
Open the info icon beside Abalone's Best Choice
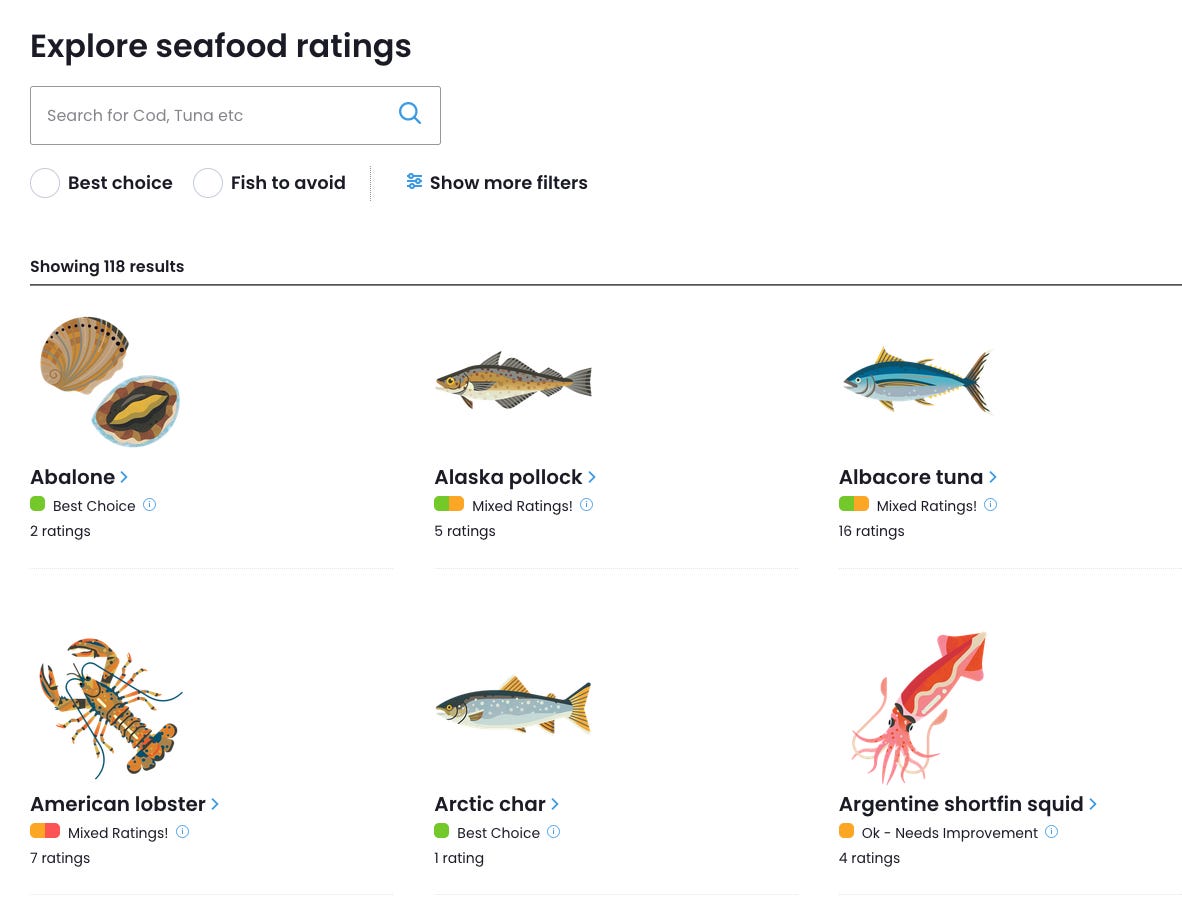(x=149, y=505)
